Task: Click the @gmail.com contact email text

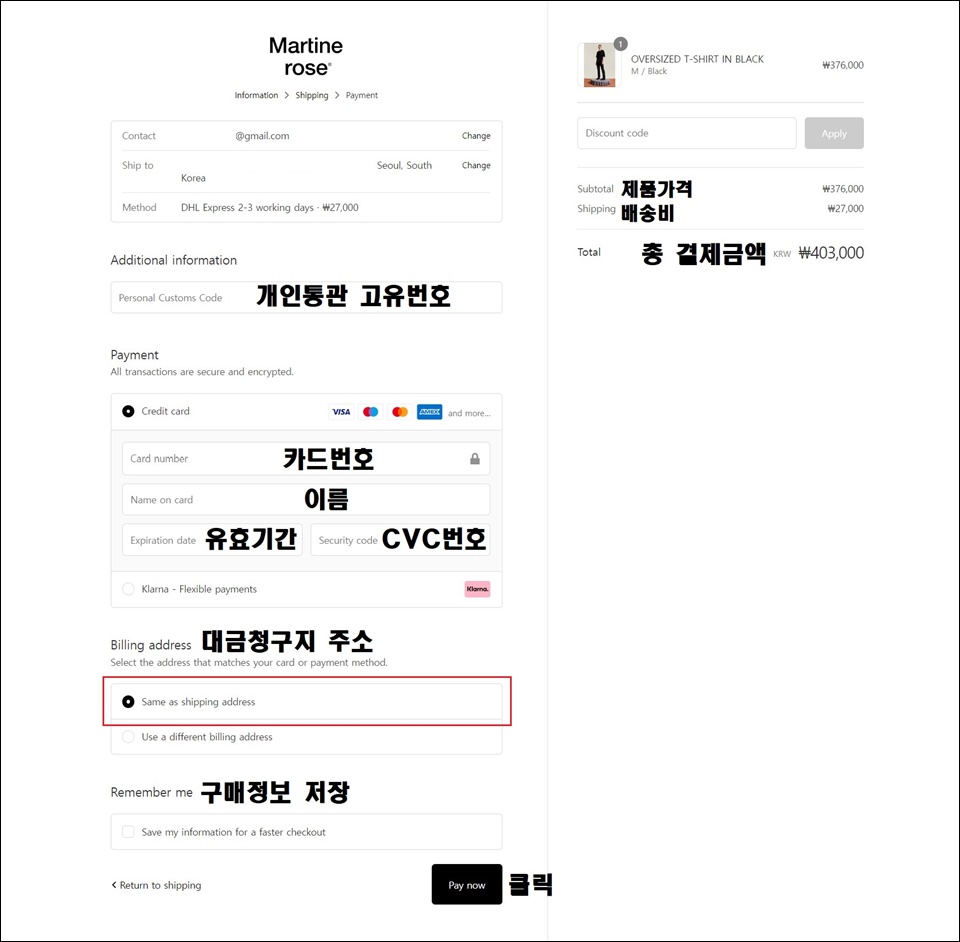Action: coord(262,136)
